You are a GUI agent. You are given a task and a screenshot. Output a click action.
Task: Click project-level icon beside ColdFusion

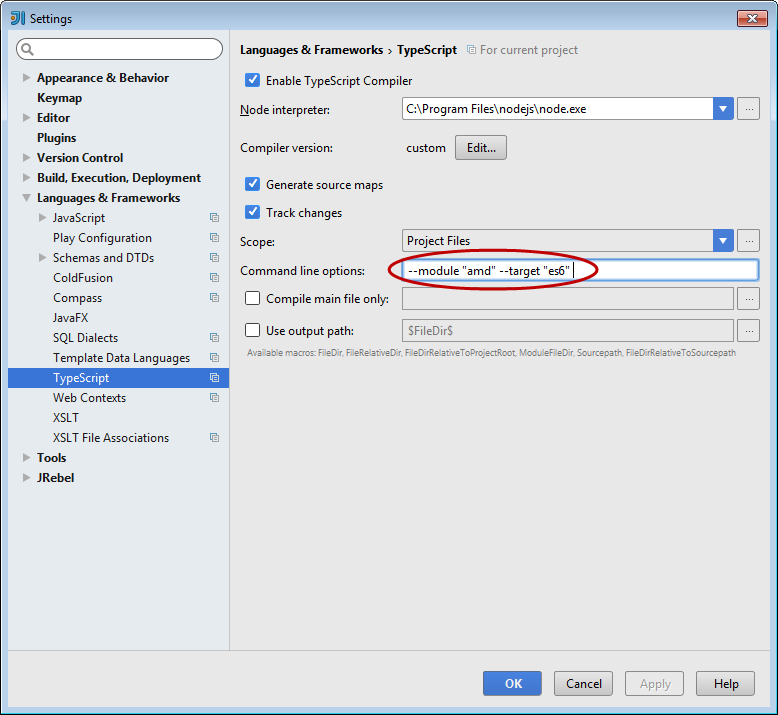214,277
